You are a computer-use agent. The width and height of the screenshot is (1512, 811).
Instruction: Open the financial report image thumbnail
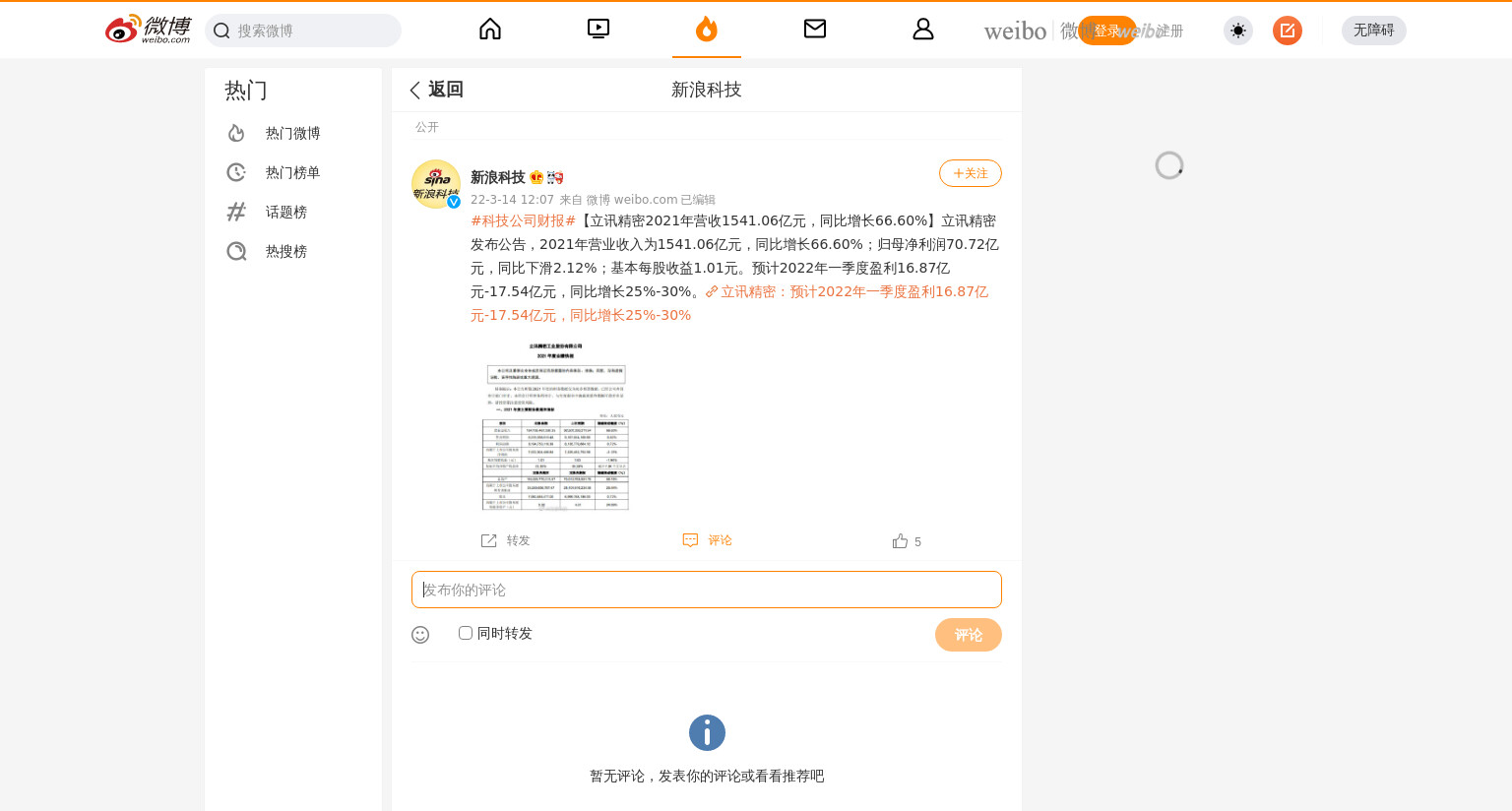(x=555, y=426)
